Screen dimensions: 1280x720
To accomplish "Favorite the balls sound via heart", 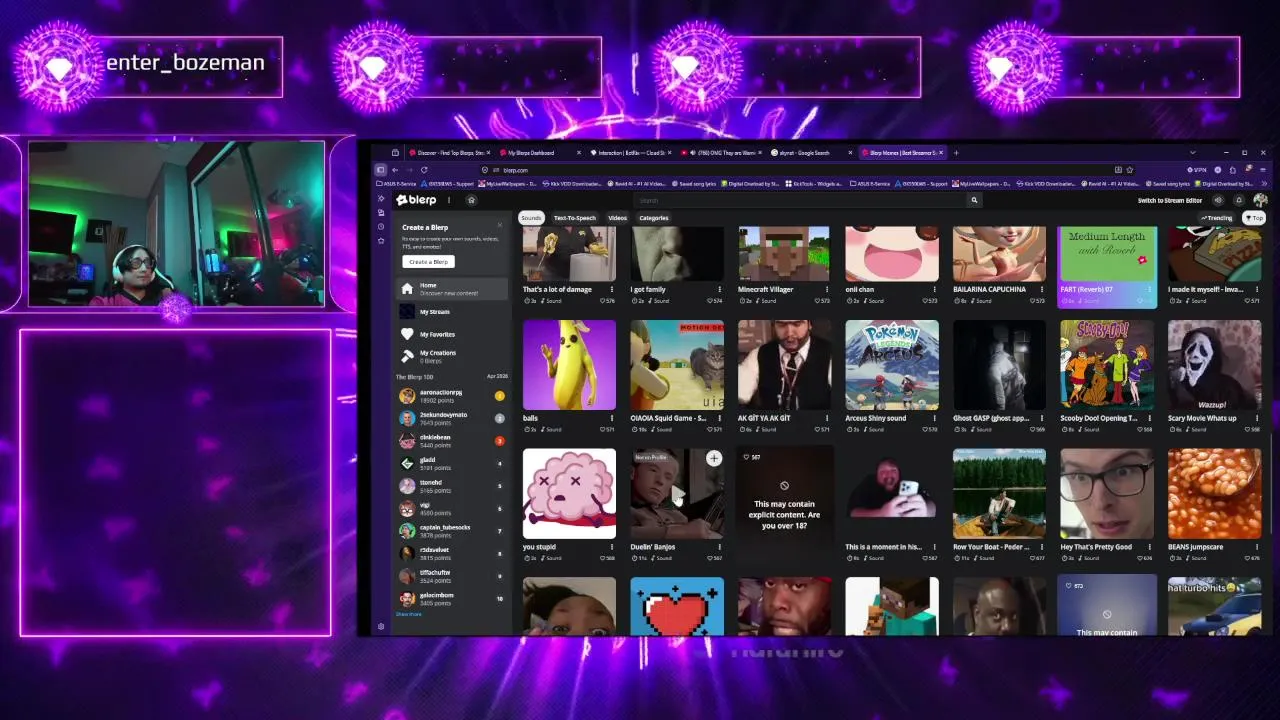I will pyautogui.click(x=602, y=429).
